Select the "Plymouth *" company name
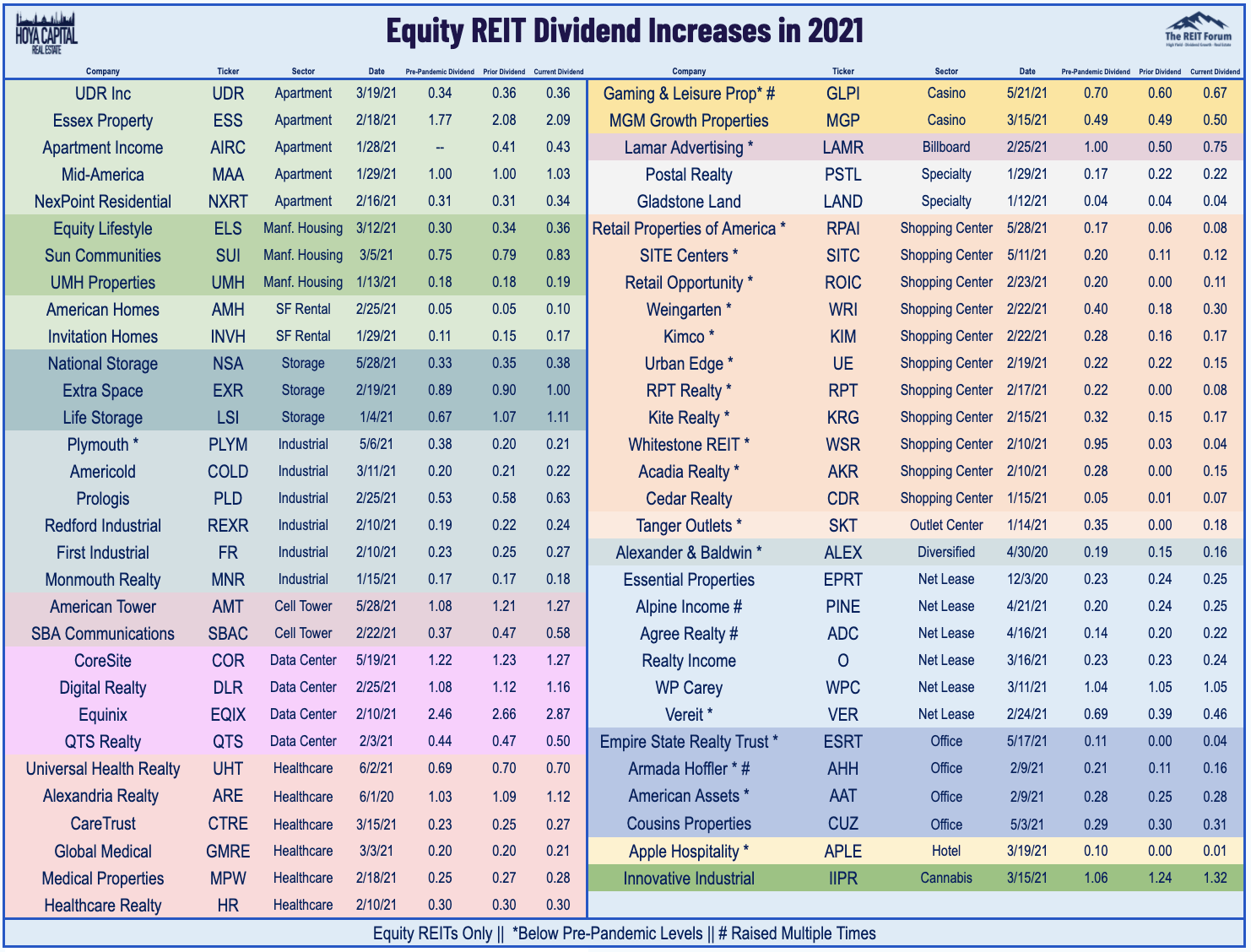 pyautogui.click(x=103, y=445)
